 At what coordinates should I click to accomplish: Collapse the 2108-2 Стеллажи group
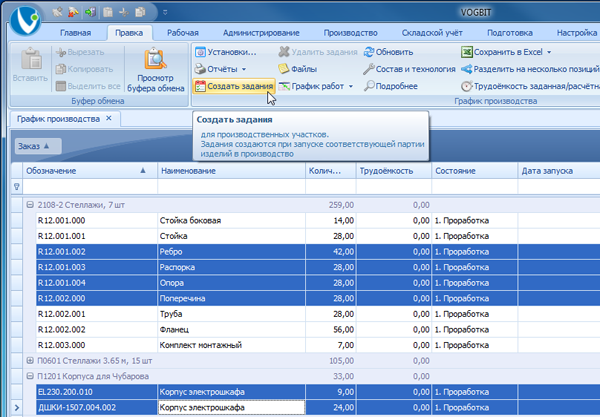(x=29, y=203)
